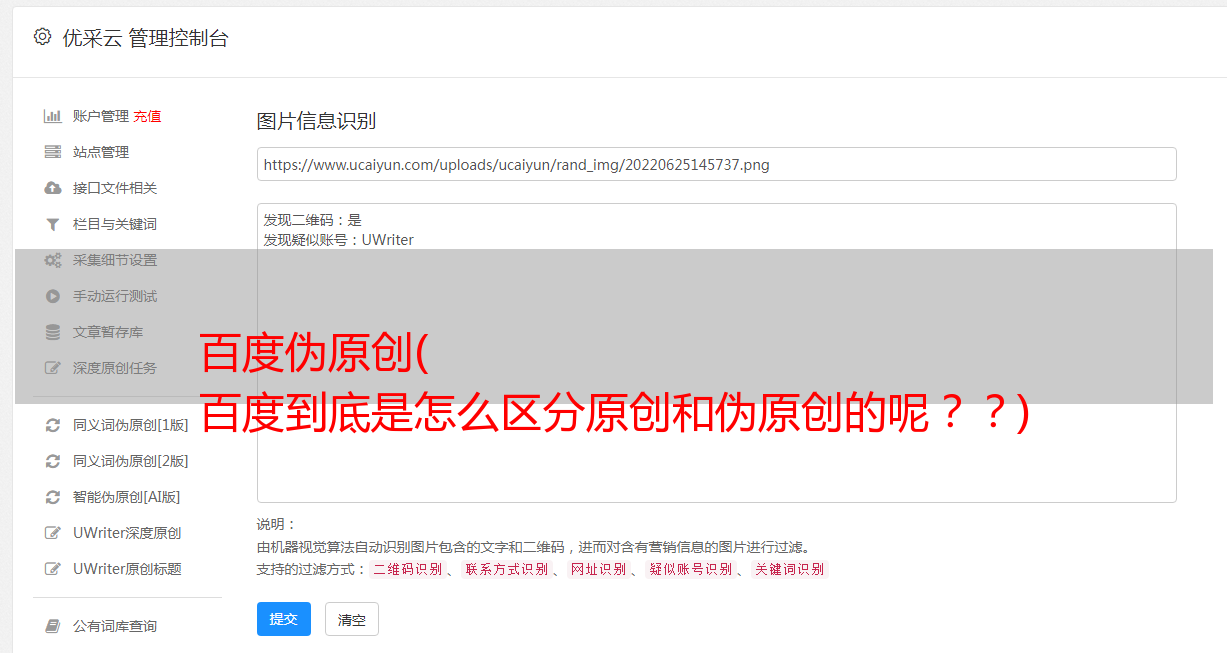Open 接口文件相关 menu item
1227x653 pixels.
[x=115, y=188]
